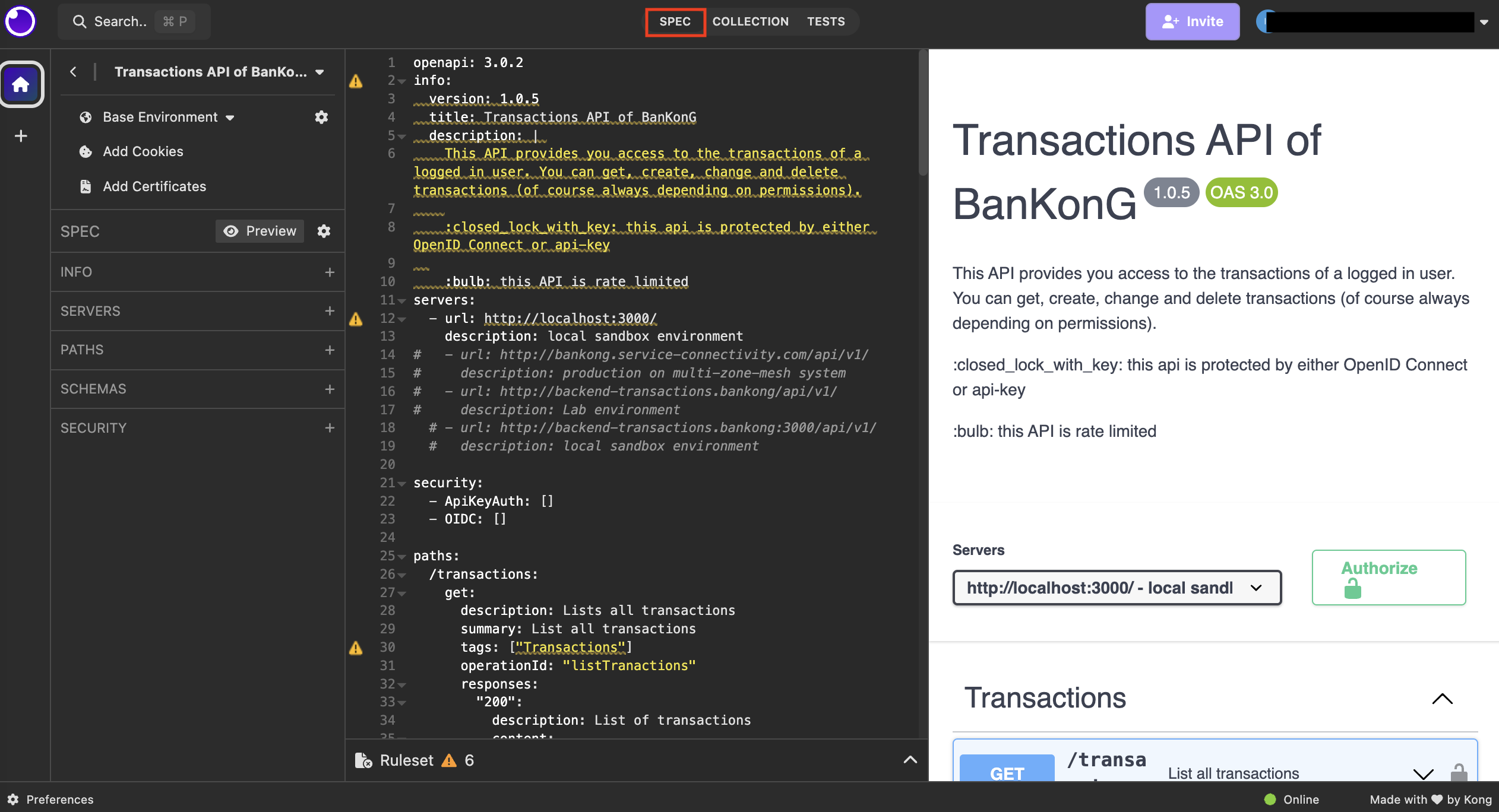Viewport: 1499px width, 812px height.
Task: Click the plus icon below home
Action: 21,136
